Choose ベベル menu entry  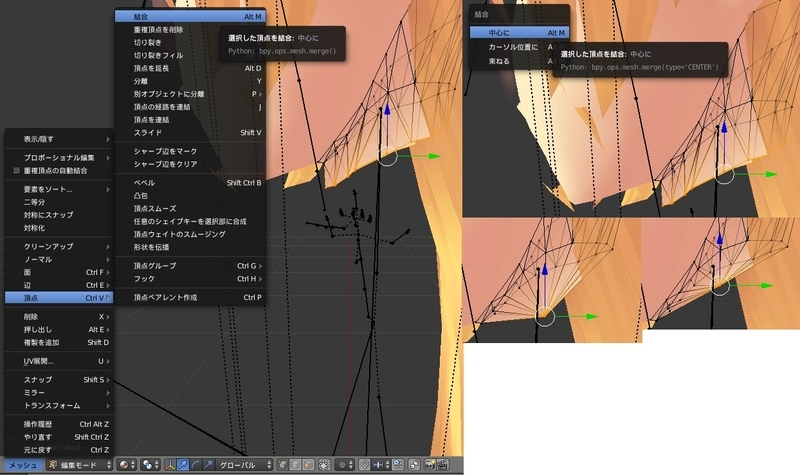[x=190, y=183]
